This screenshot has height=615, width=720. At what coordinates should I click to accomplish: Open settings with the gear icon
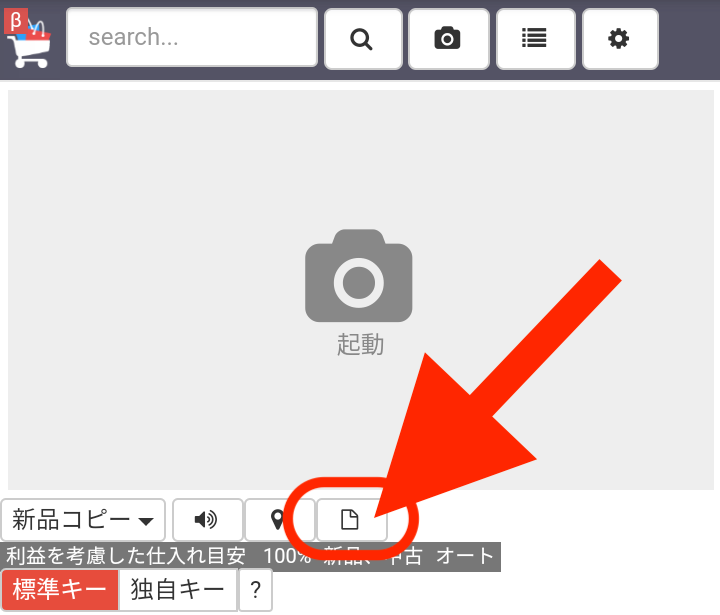pyautogui.click(x=620, y=39)
